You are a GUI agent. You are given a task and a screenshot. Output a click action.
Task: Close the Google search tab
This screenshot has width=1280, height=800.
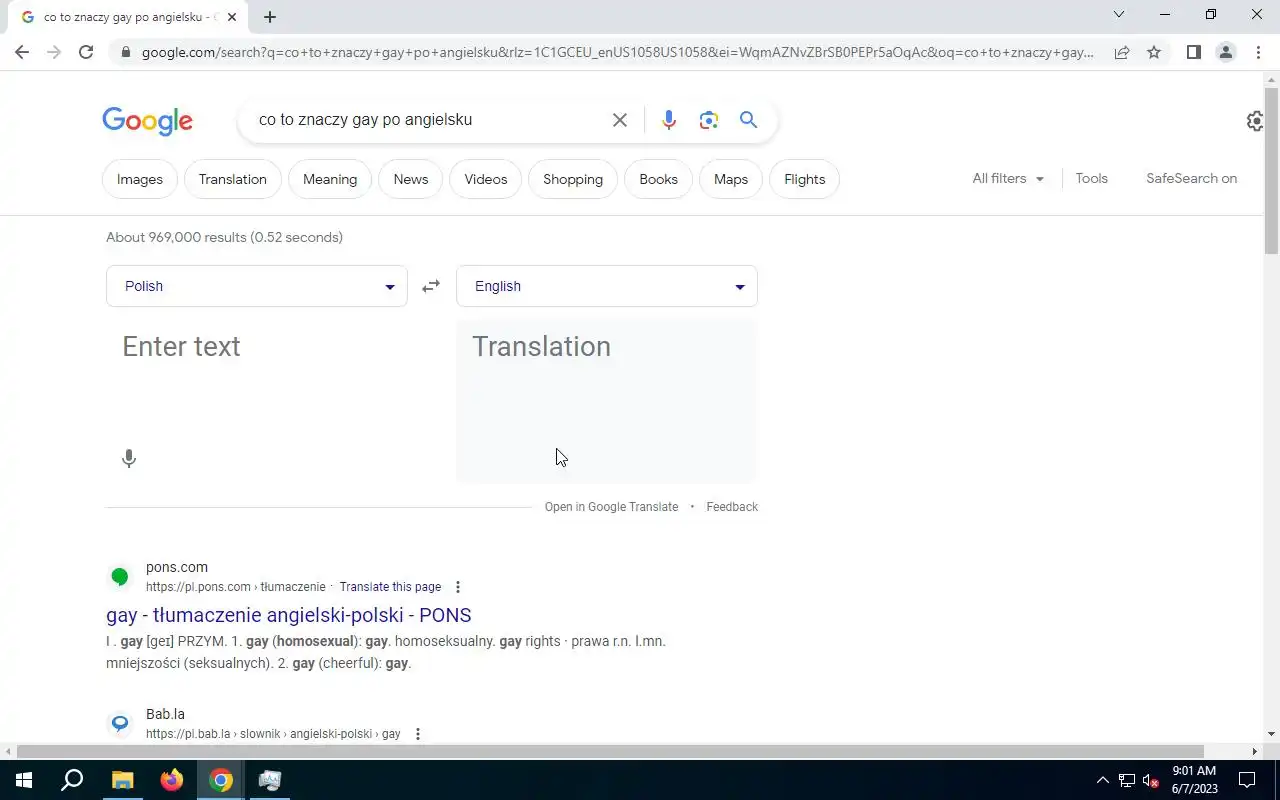click(232, 17)
